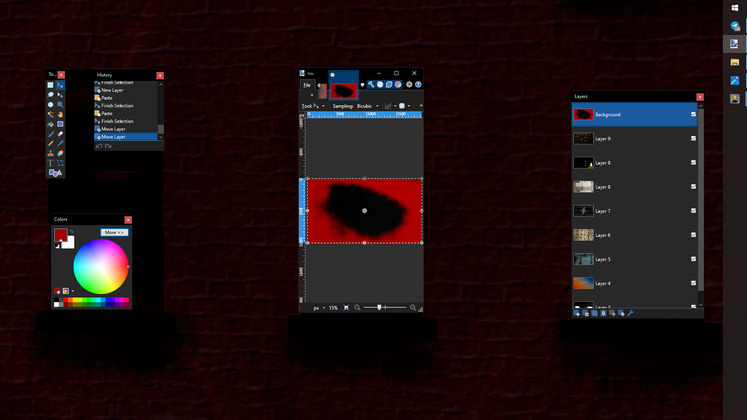Select the Lasso Select tool
Image resolution: width=747 pixels, height=420 pixels.
click(x=50, y=95)
